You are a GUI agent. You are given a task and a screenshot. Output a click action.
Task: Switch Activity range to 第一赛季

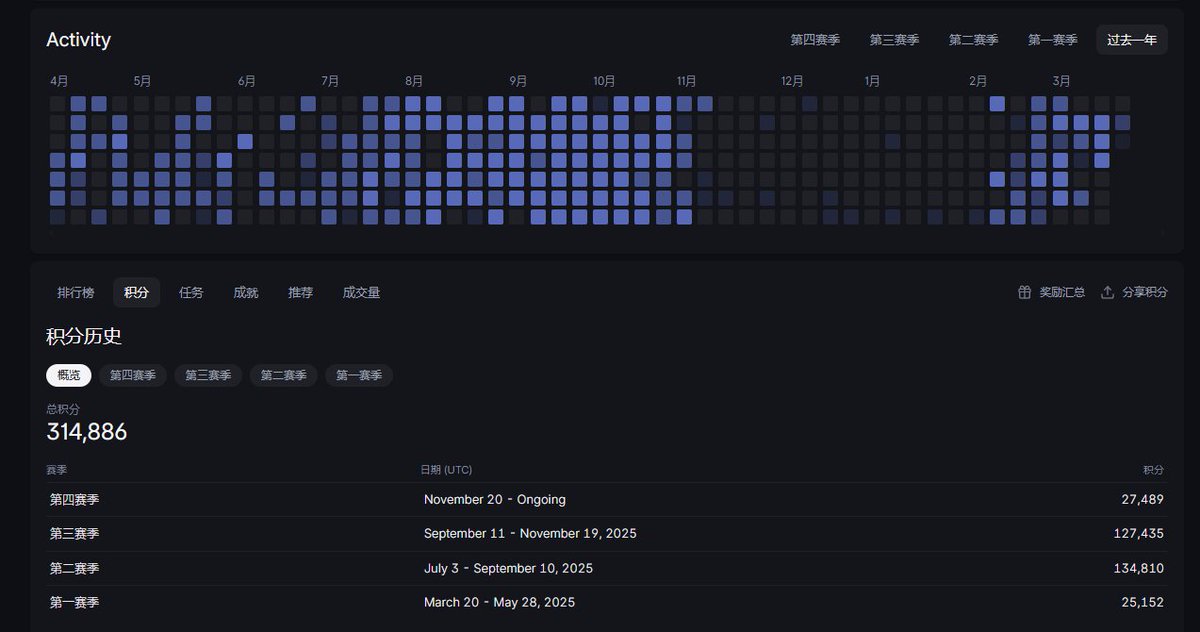click(x=1052, y=40)
